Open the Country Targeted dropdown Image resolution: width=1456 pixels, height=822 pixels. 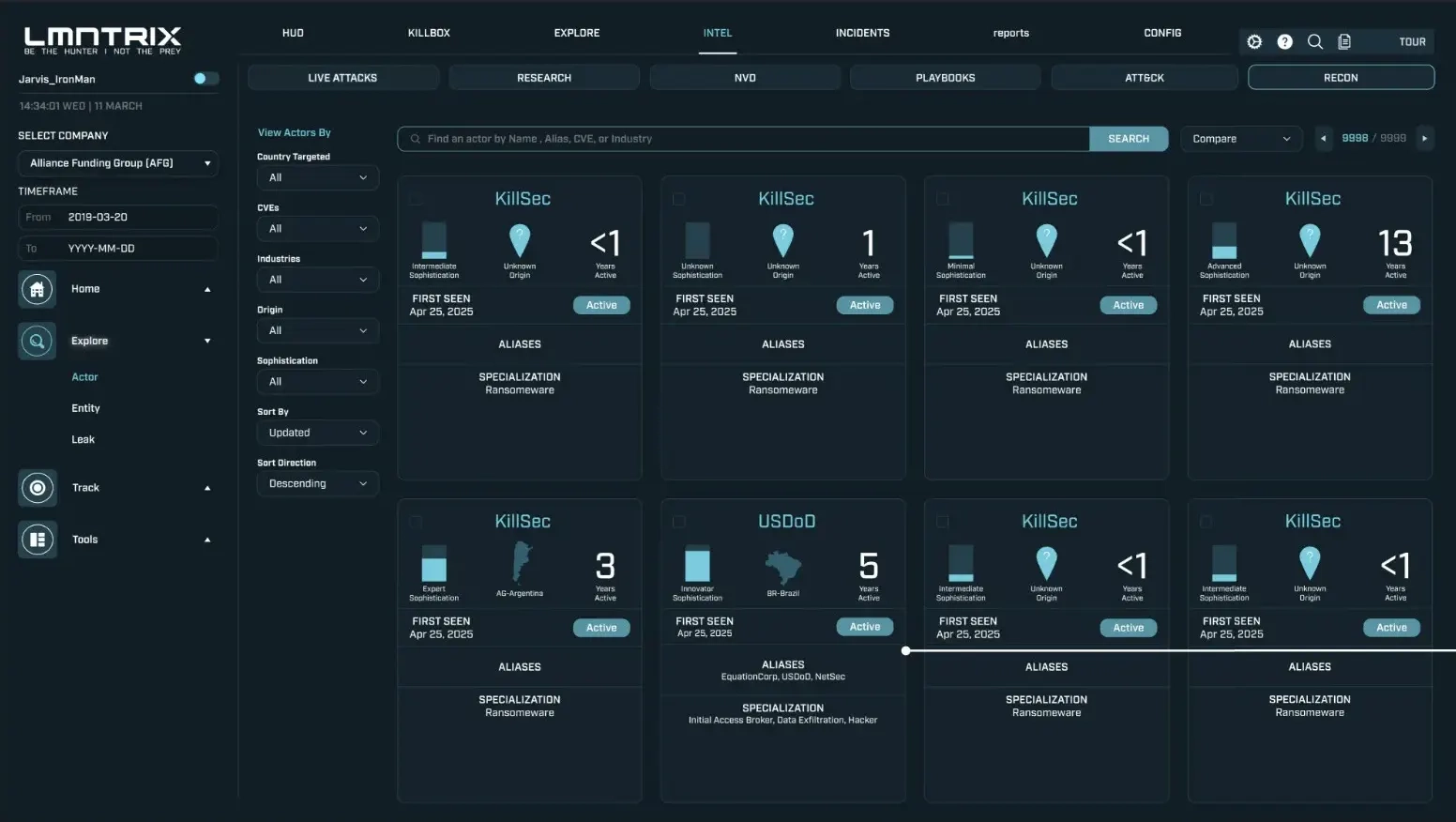pos(318,177)
